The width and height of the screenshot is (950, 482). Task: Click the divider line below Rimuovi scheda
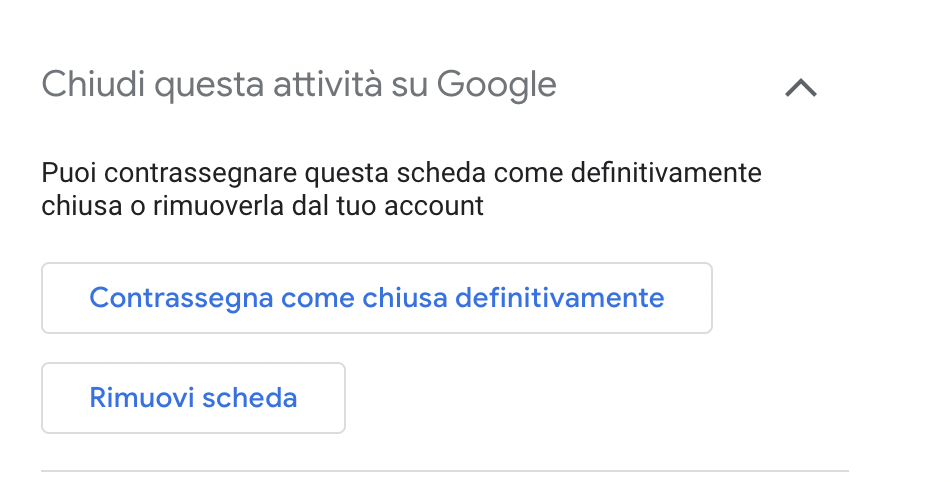(445, 470)
